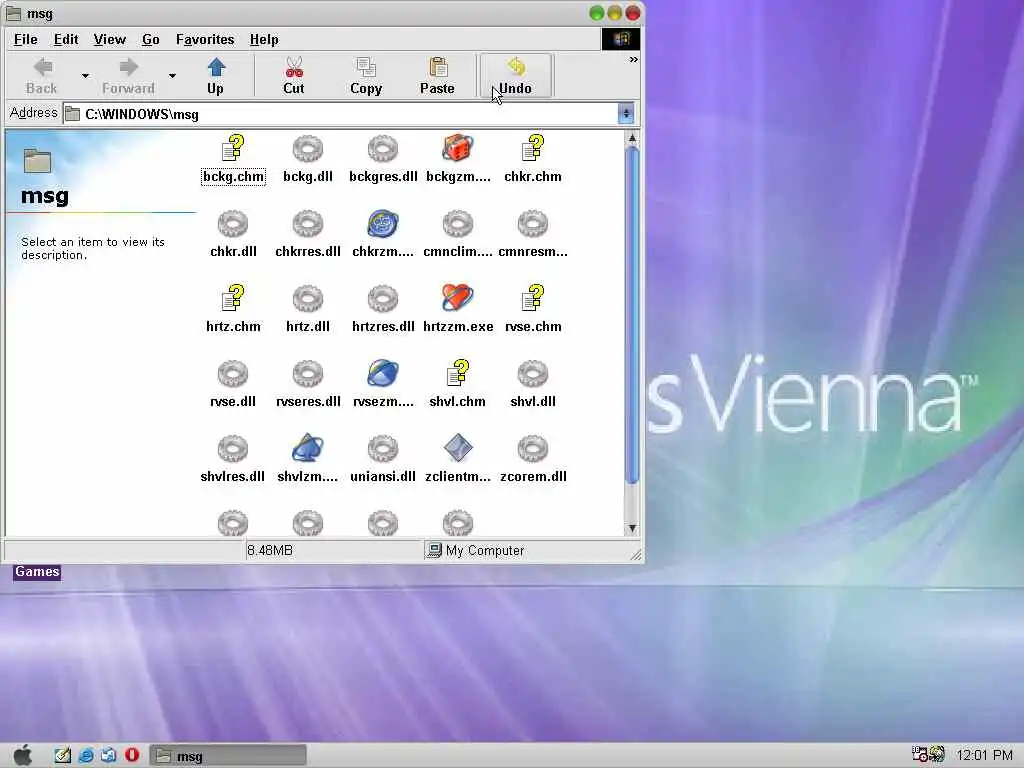Open the Favorites menu
This screenshot has height=768, width=1024.
[x=205, y=40]
